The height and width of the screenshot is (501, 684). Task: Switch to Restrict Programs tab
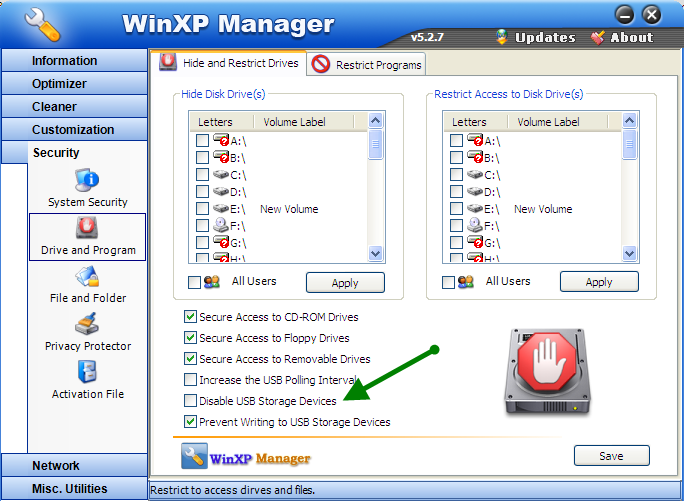pyautogui.click(x=366, y=65)
